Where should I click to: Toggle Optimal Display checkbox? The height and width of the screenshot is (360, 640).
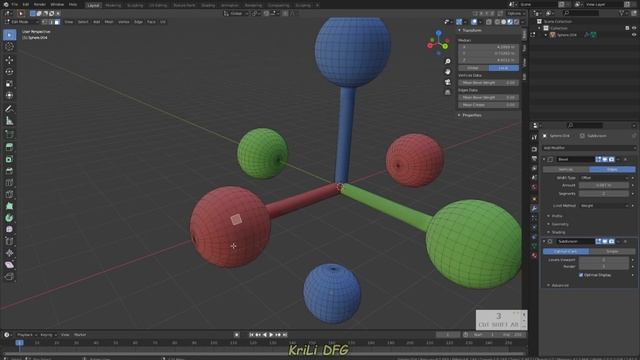(581, 275)
